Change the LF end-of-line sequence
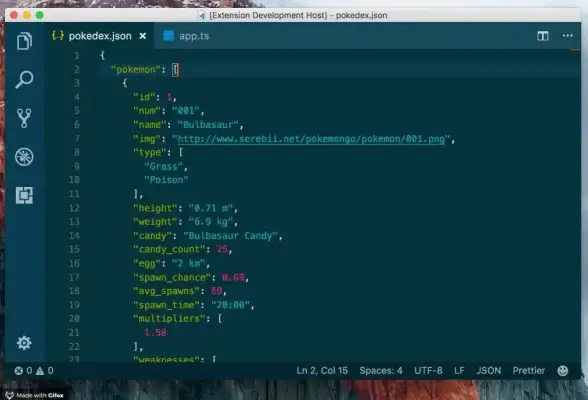The image size is (588, 400). coord(459,371)
